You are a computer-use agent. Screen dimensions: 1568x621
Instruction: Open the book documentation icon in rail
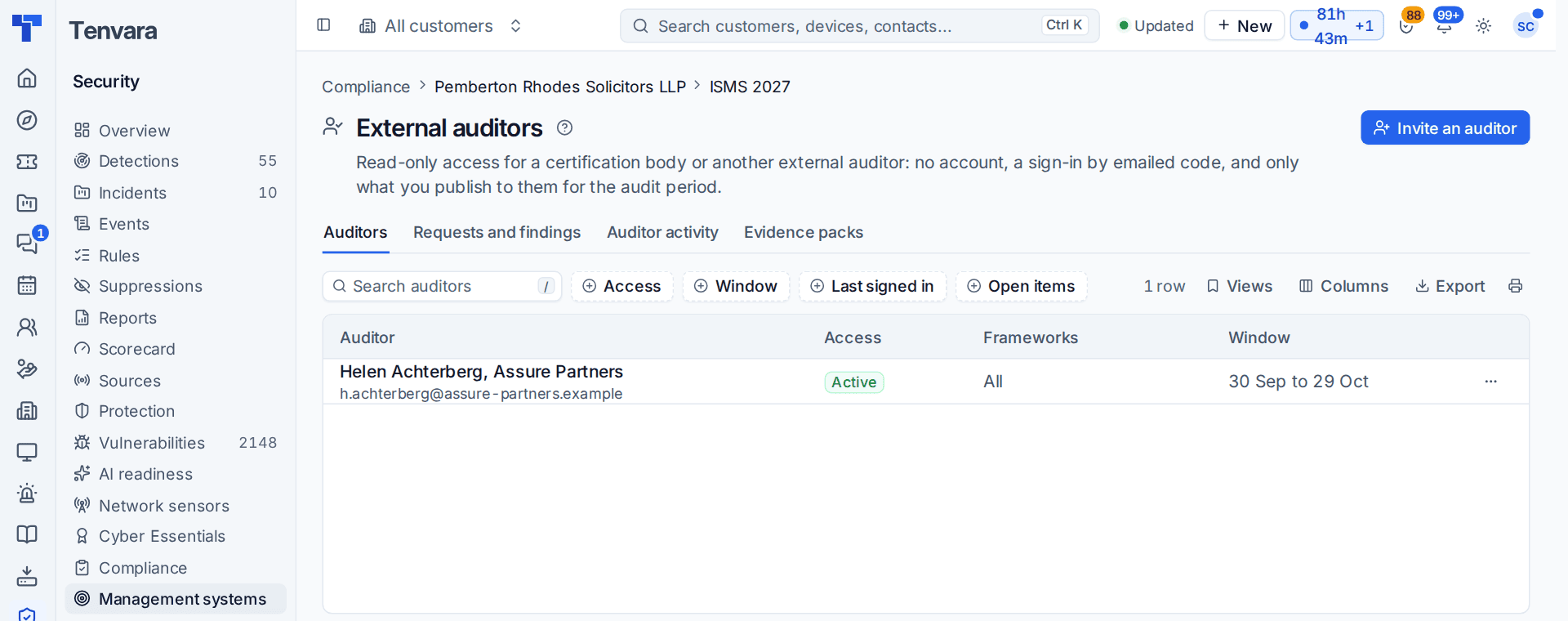click(27, 534)
